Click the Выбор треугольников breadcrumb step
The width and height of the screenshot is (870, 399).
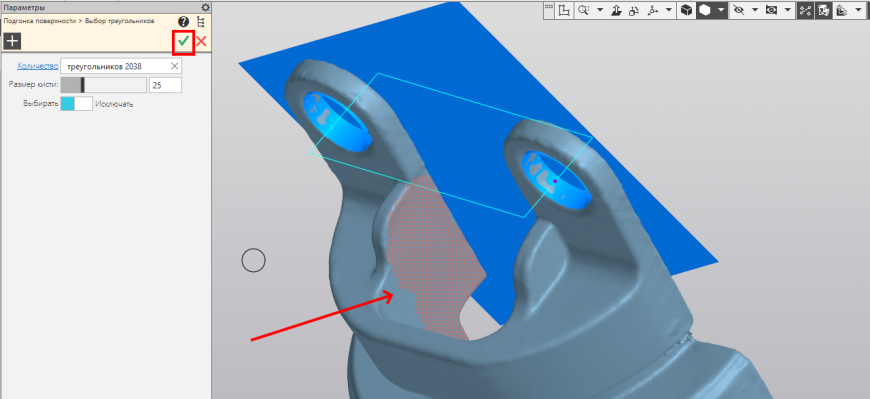point(120,21)
